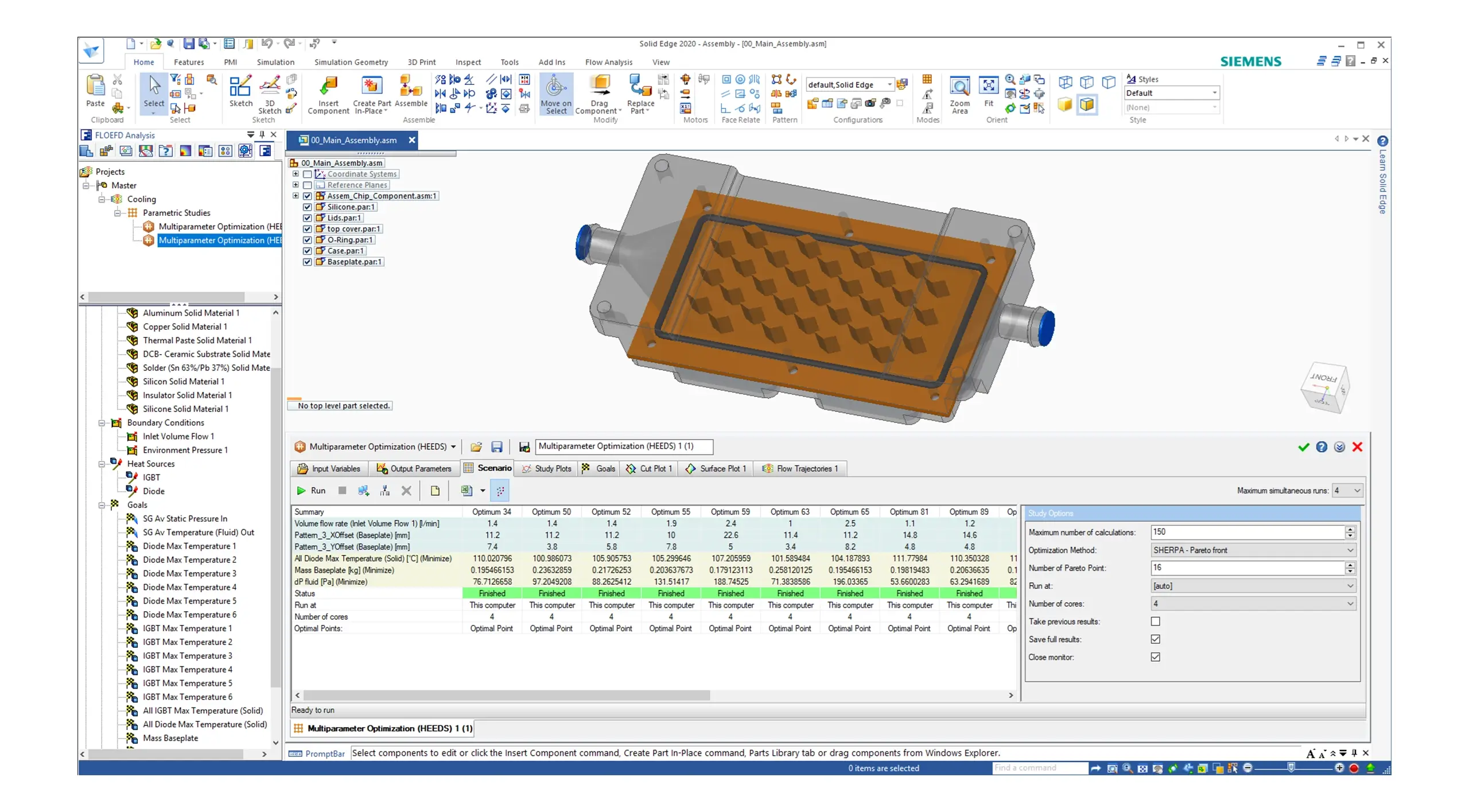This screenshot has height=812, width=1469.
Task: Uncheck Silicone.par:1 visibility
Action: pyautogui.click(x=308, y=207)
